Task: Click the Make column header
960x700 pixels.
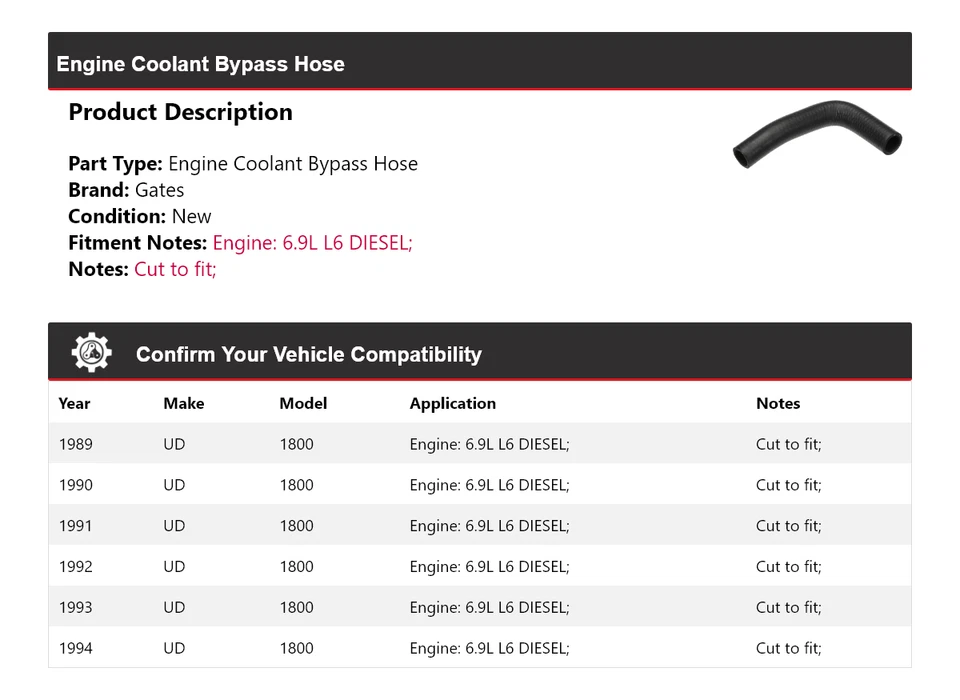Action: [183, 404]
